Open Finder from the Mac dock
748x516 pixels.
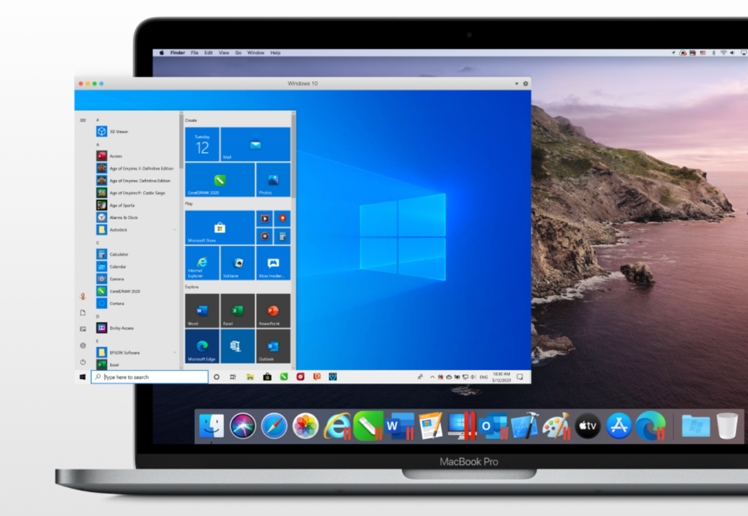click(211, 426)
